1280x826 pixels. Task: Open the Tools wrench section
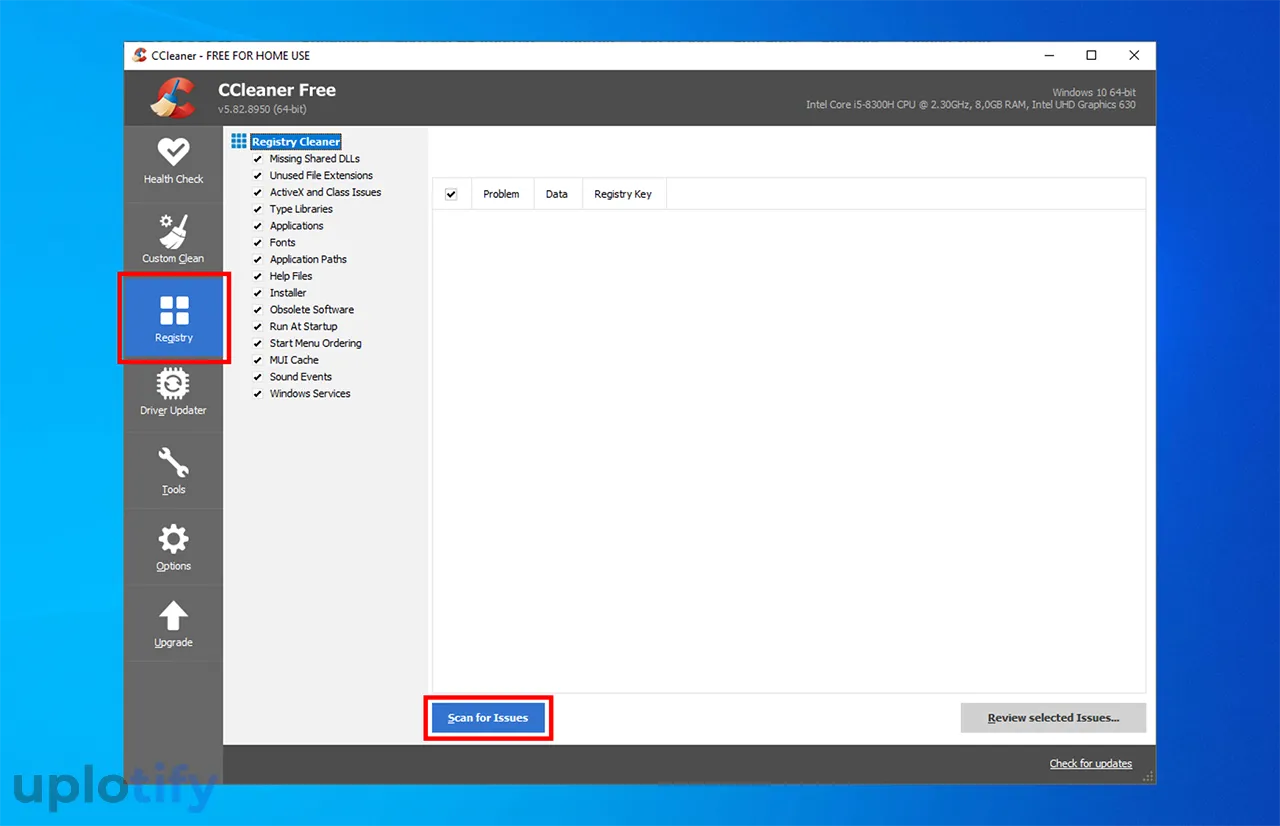click(x=173, y=471)
